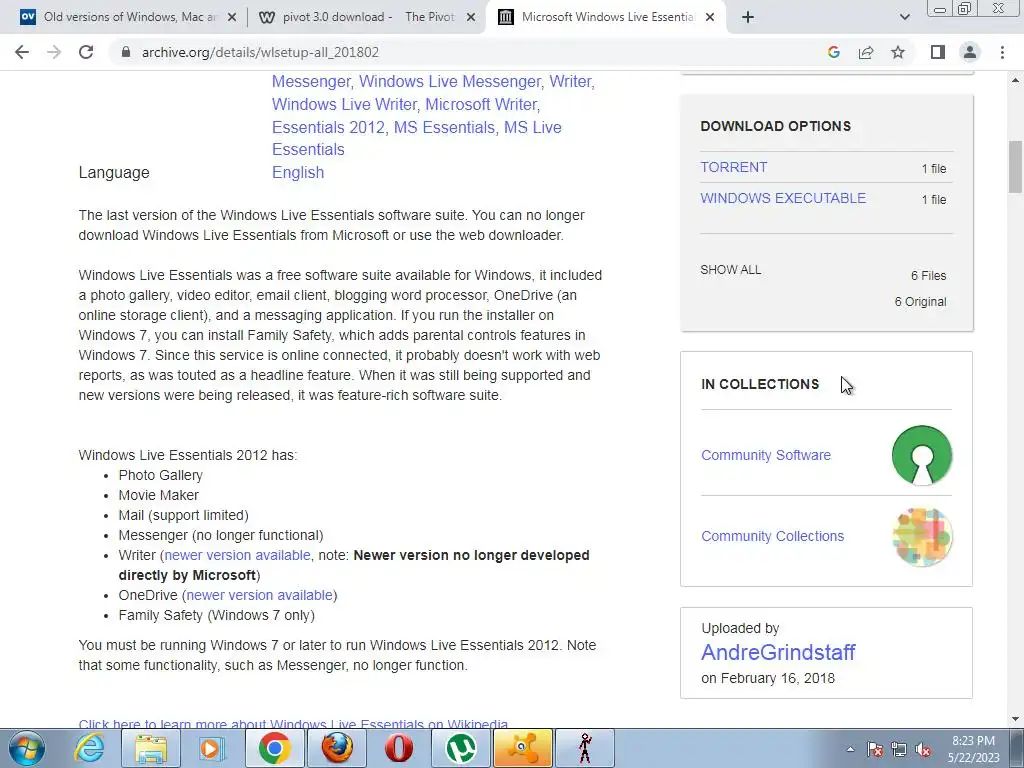The height and width of the screenshot is (768, 1024).
Task: Open the Windows Start menu
Action: (27, 748)
